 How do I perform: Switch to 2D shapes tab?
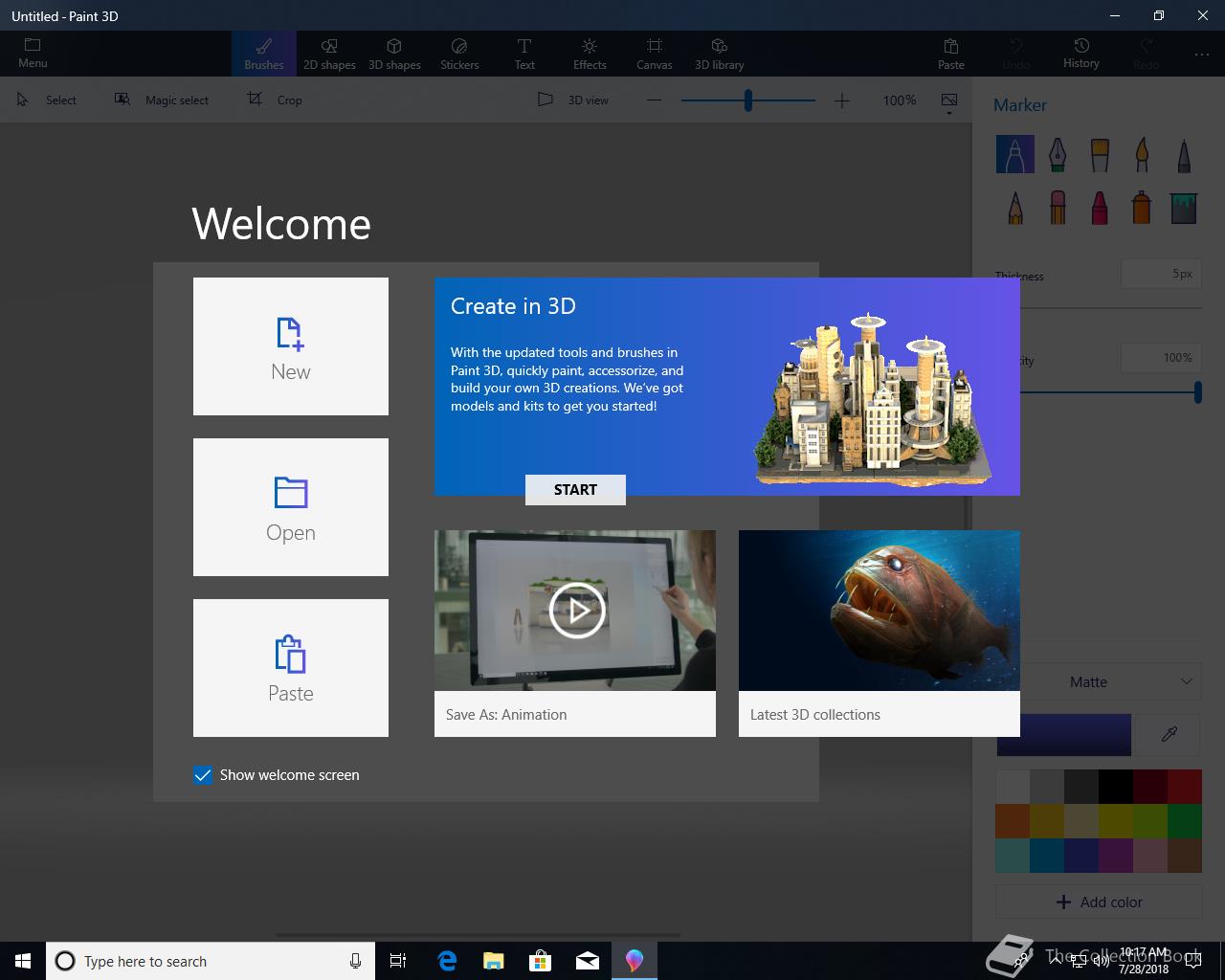pos(329,54)
